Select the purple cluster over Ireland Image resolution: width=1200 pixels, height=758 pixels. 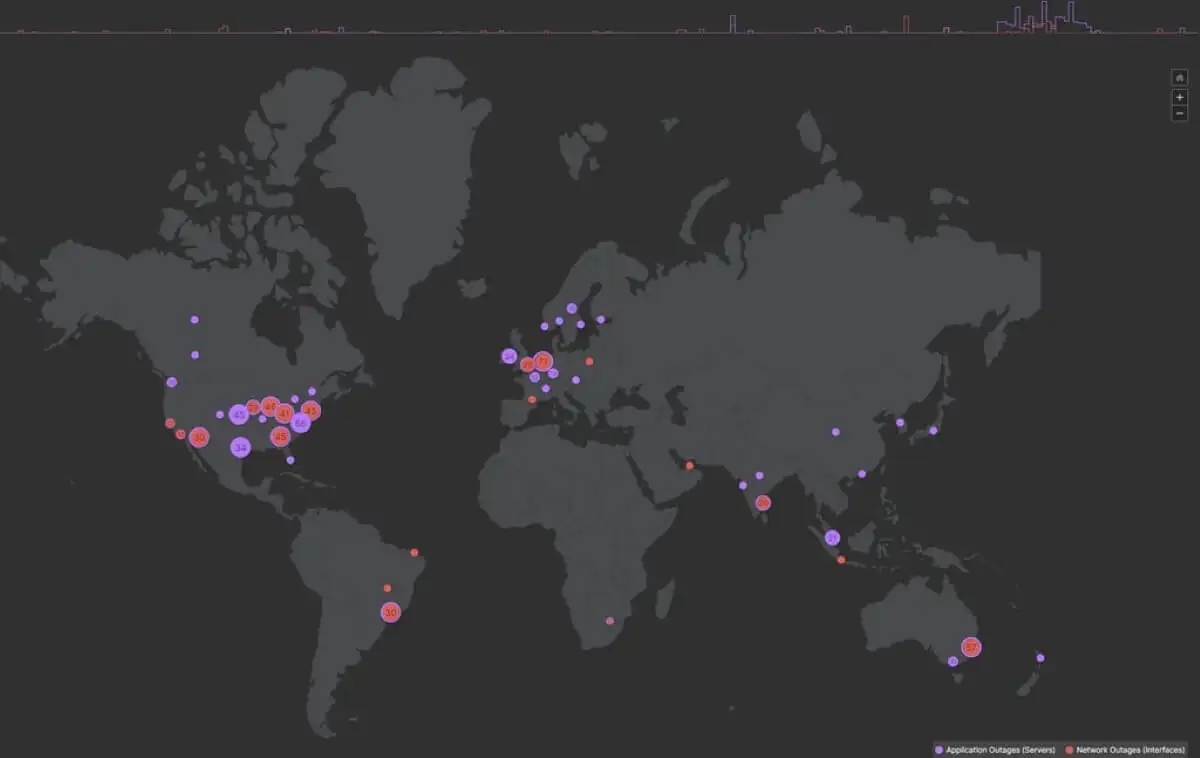[509, 356]
